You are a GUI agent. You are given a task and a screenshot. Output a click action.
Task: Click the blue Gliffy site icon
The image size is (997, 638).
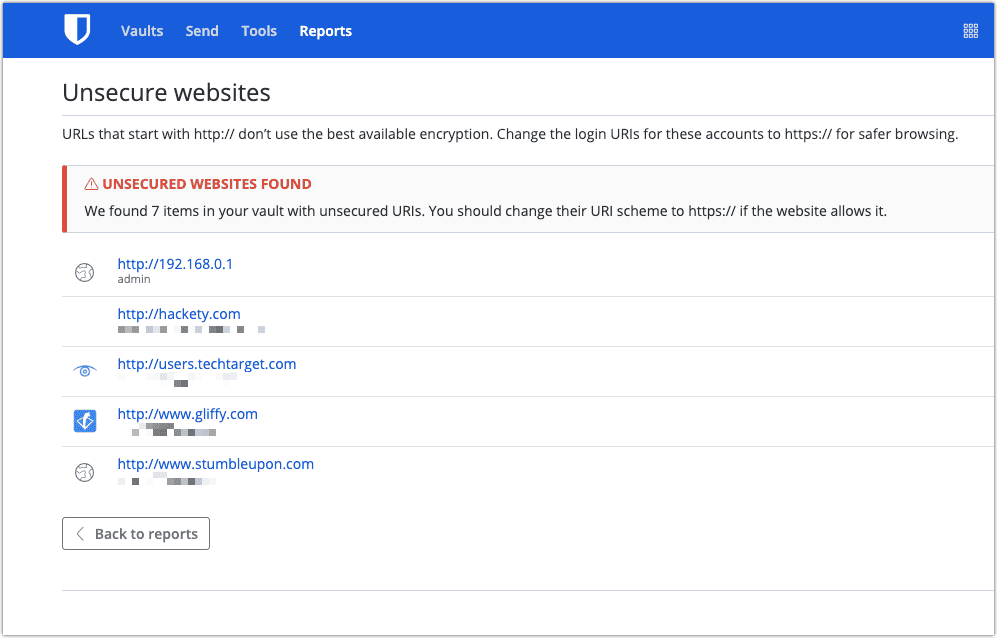click(x=85, y=421)
